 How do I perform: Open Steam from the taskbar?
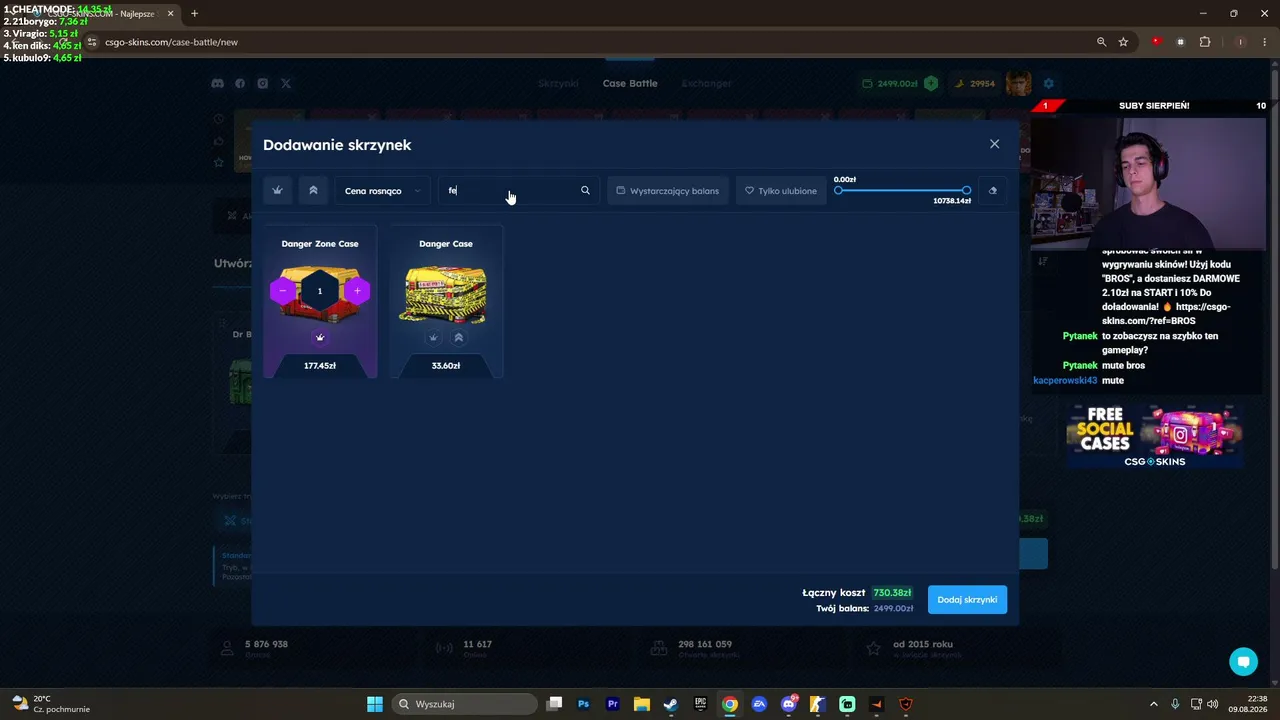671,704
